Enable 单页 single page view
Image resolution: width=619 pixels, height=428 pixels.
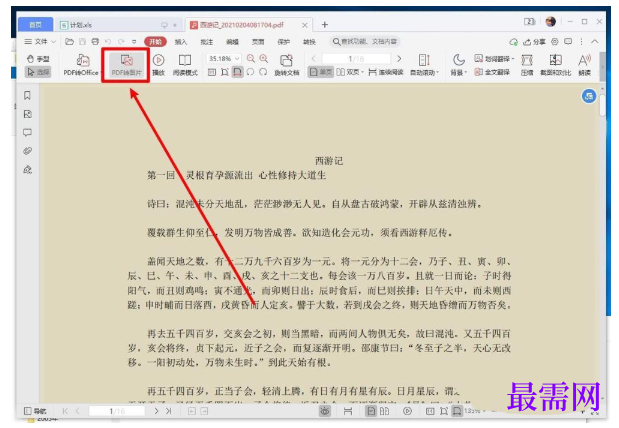tap(321, 72)
